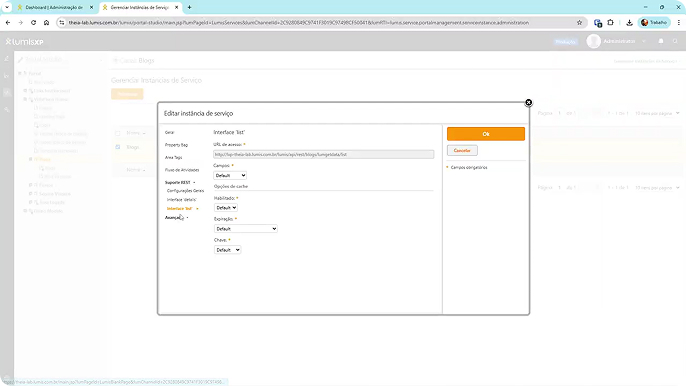Screen dimensions: 686x386
Task: Open the Chrome three-dot menu
Action: 679,22
